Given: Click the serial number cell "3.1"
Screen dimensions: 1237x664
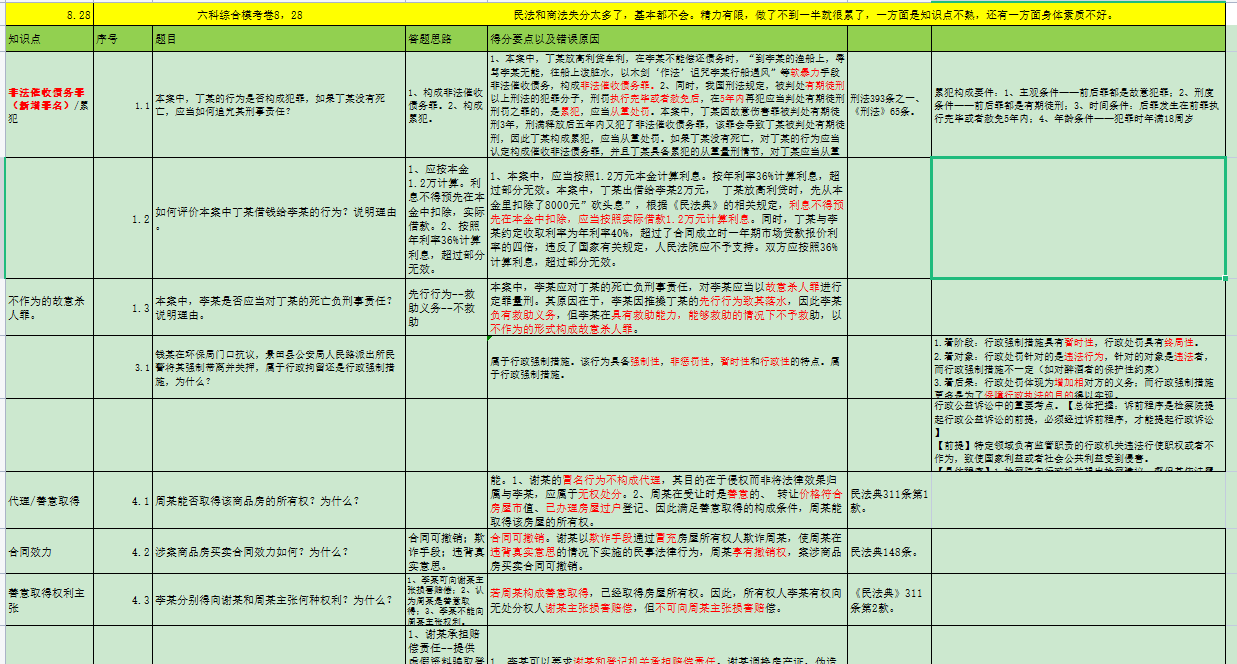Looking at the screenshot, I should (x=122, y=366).
